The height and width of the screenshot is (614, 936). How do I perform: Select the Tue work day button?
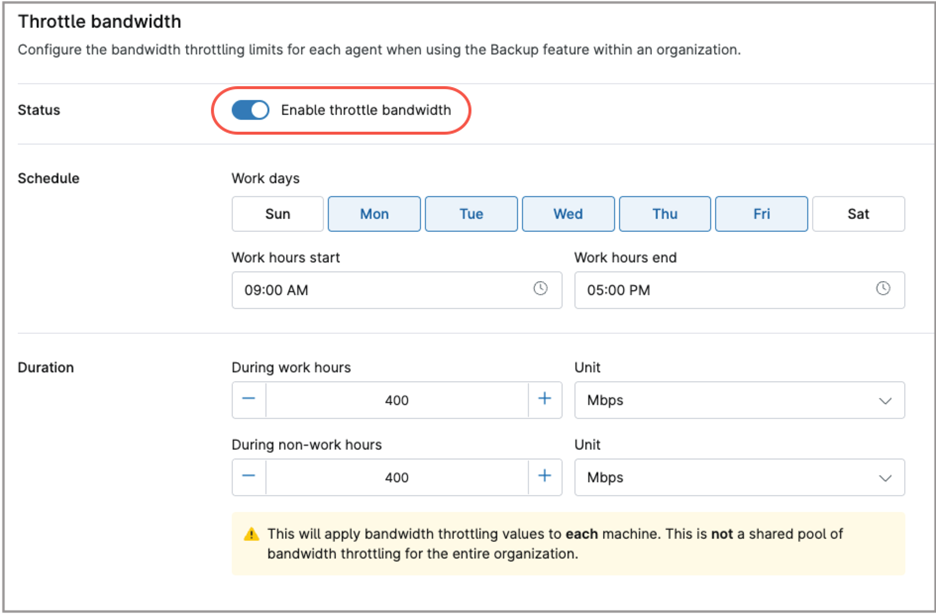471,213
